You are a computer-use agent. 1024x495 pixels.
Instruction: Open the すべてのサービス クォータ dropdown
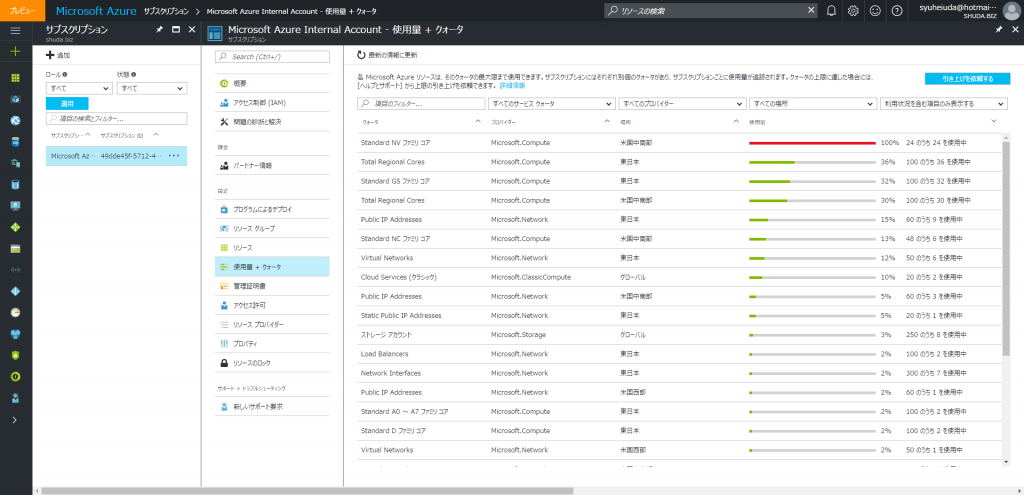[x=551, y=104]
